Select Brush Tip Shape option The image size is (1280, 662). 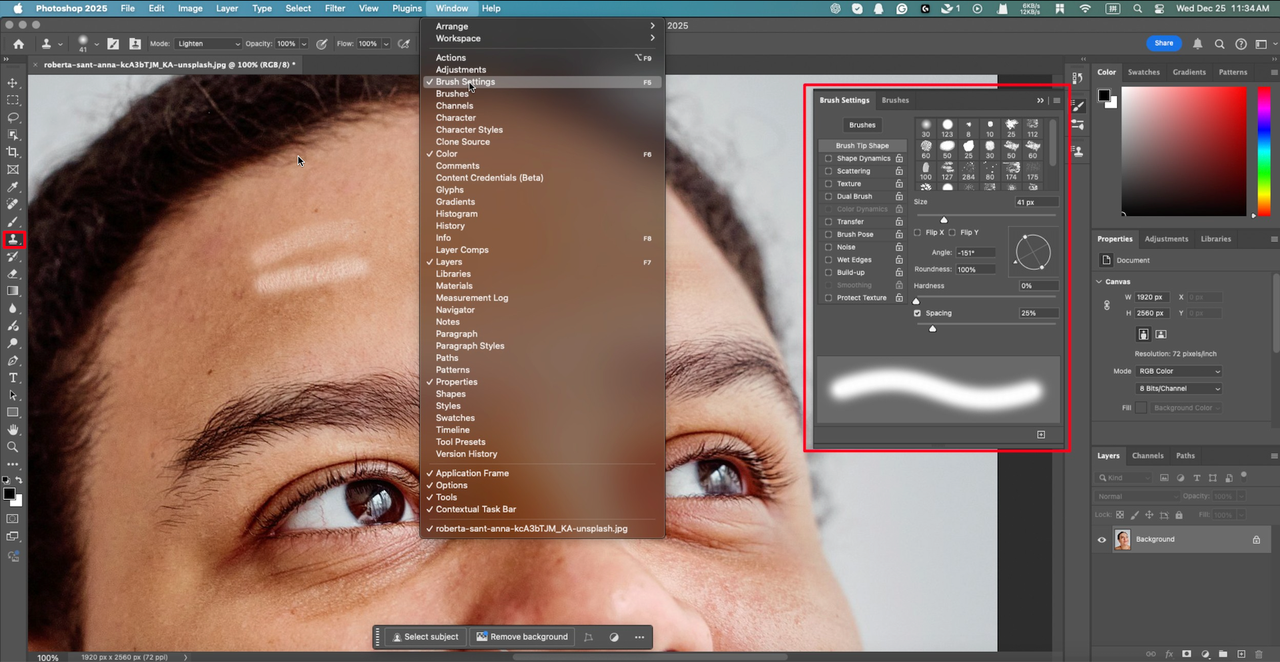(862, 146)
